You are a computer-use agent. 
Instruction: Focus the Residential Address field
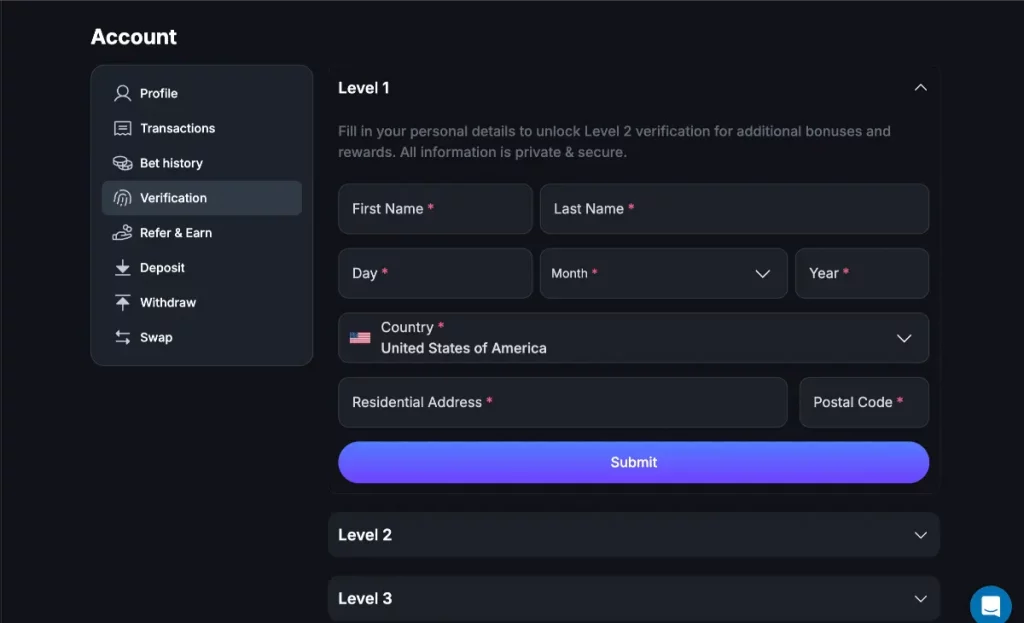coord(562,402)
